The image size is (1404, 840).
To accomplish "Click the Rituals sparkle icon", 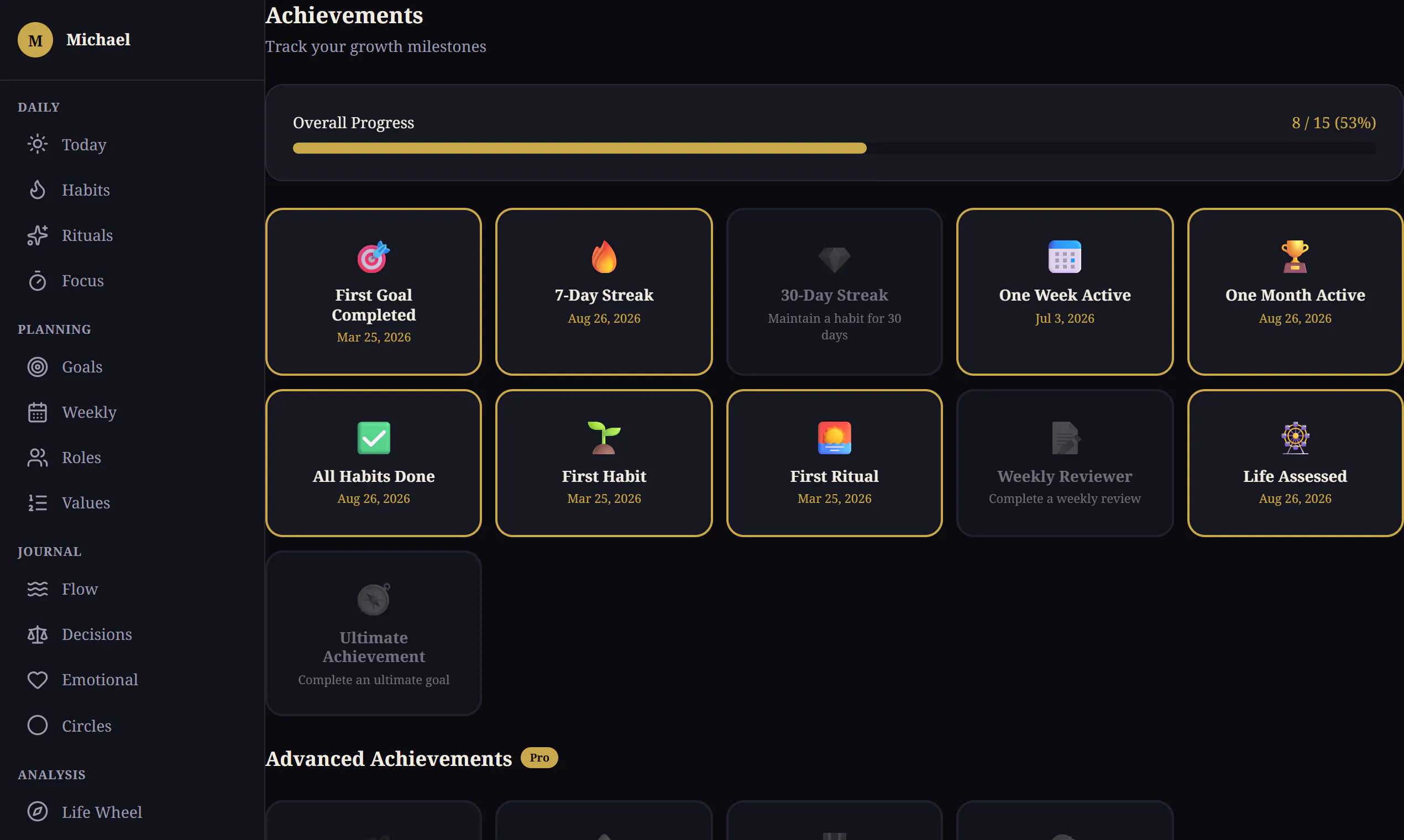I will [38, 235].
